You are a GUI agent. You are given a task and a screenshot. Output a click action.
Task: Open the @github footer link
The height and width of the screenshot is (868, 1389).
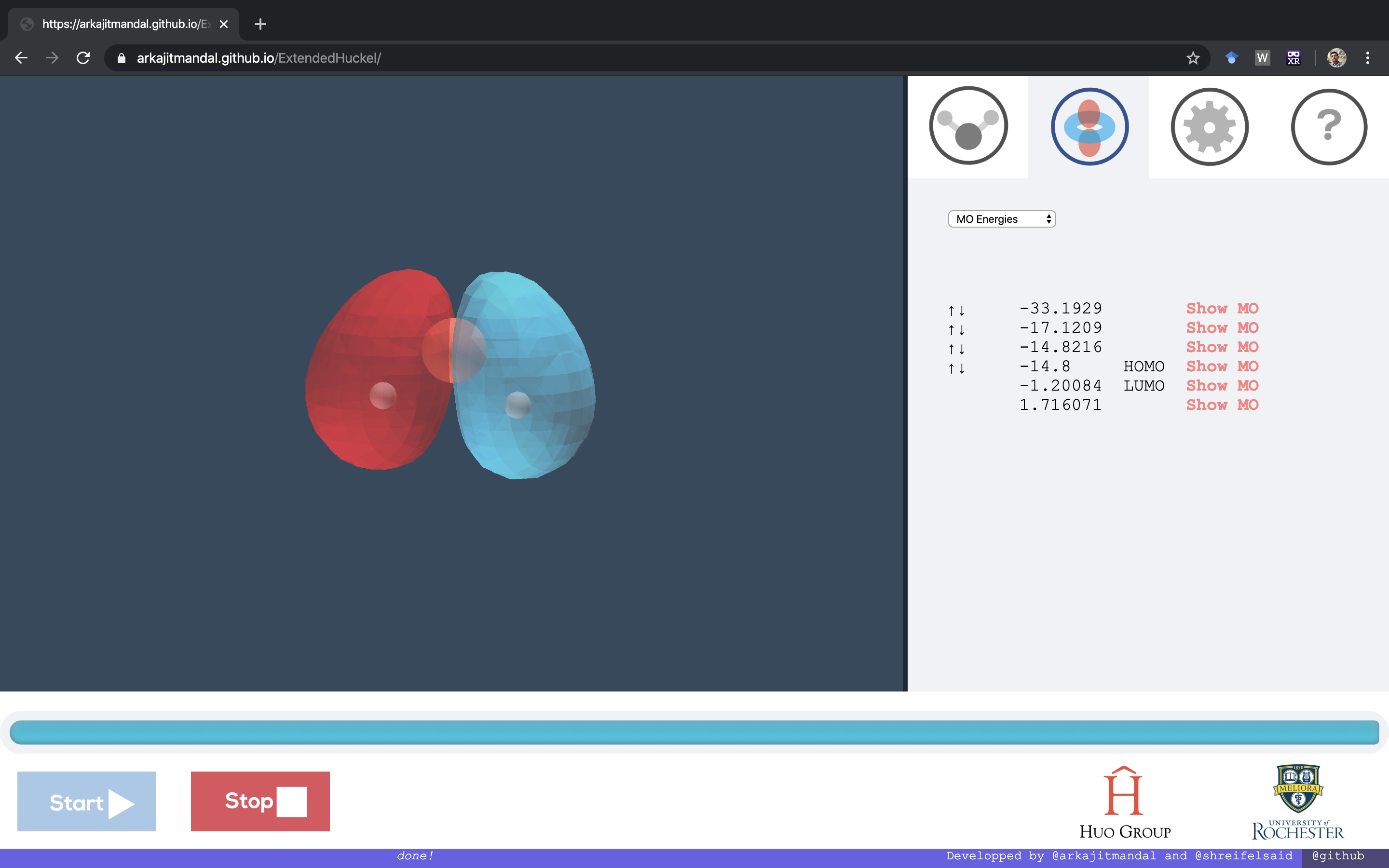pyautogui.click(x=1337, y=855)
